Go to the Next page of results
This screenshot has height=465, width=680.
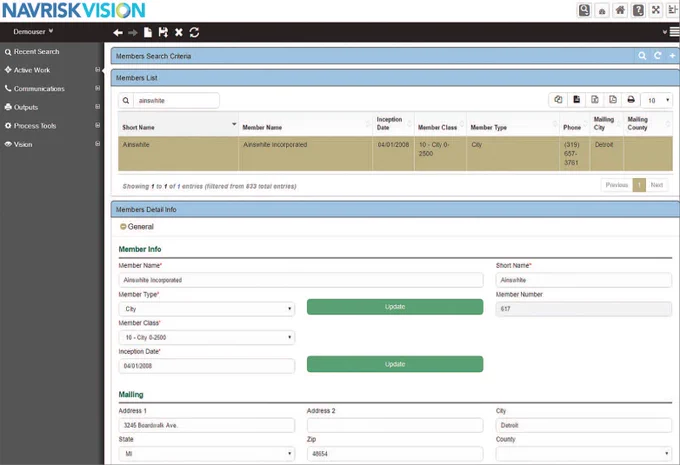[657, 185]
